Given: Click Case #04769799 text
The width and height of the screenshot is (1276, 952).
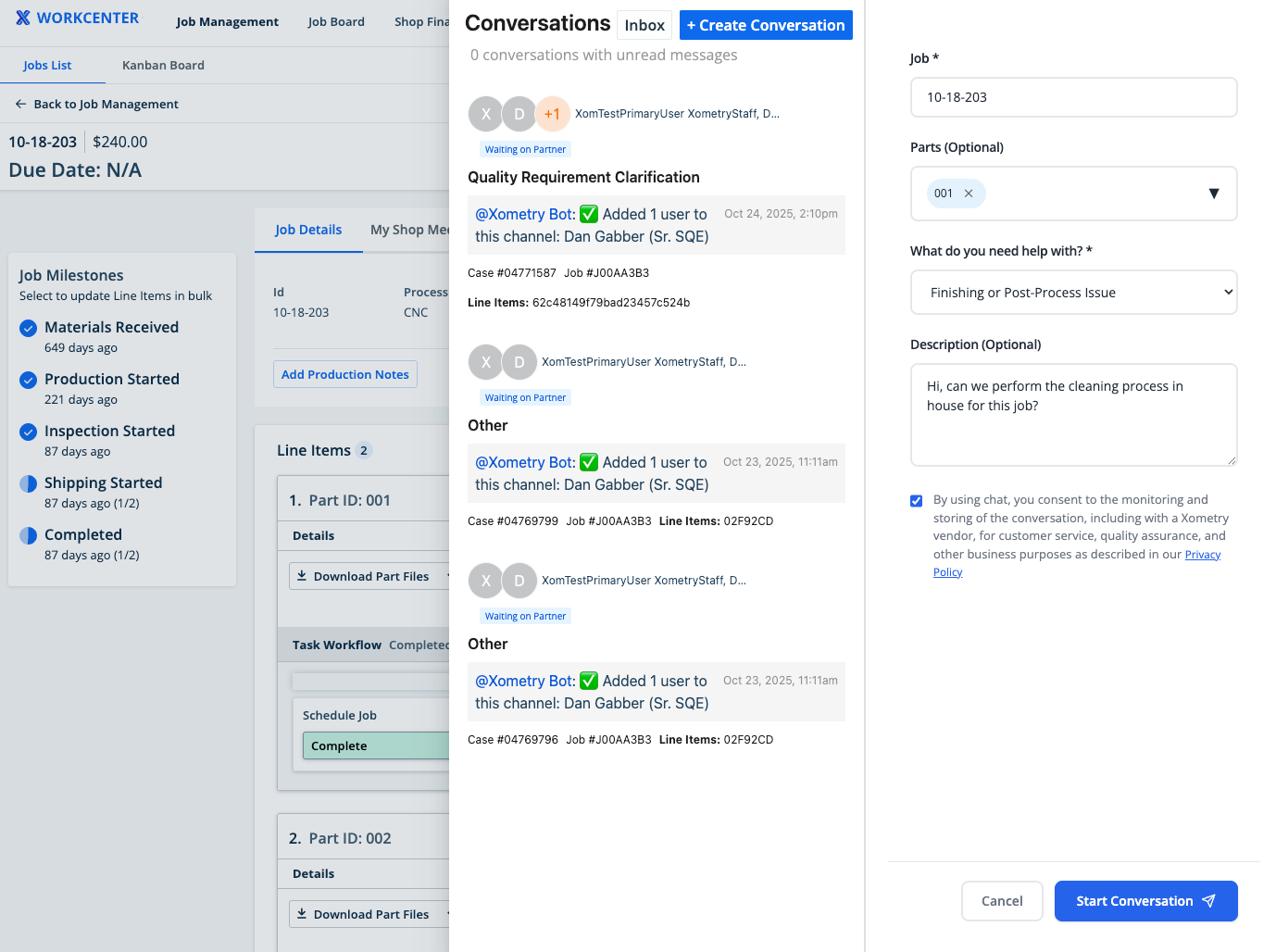Looking at the screenshot, I should tap(513, 521).
